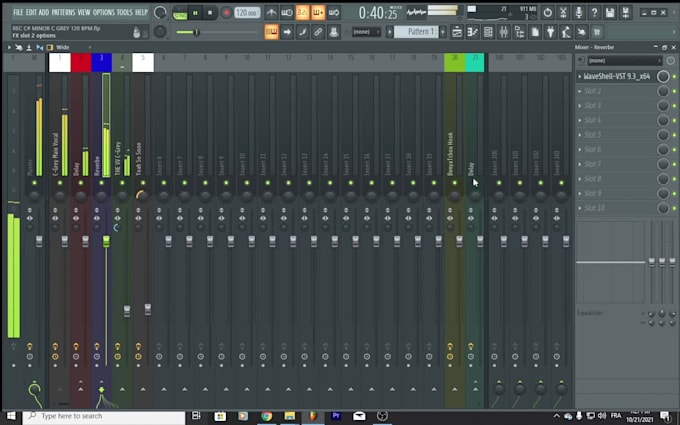Click the circular arrow undo icon

point(547,13)
